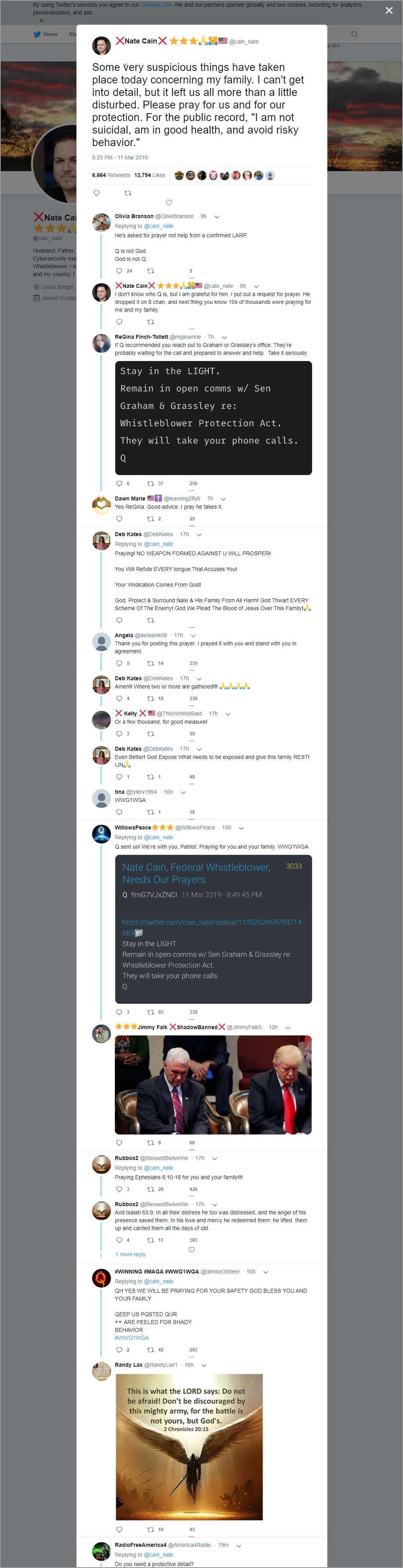Screen dimensions: 403x1568
Task: Expand options chevron on Deb Kates' prayer tweet
Action: click(x=200, y=535)
